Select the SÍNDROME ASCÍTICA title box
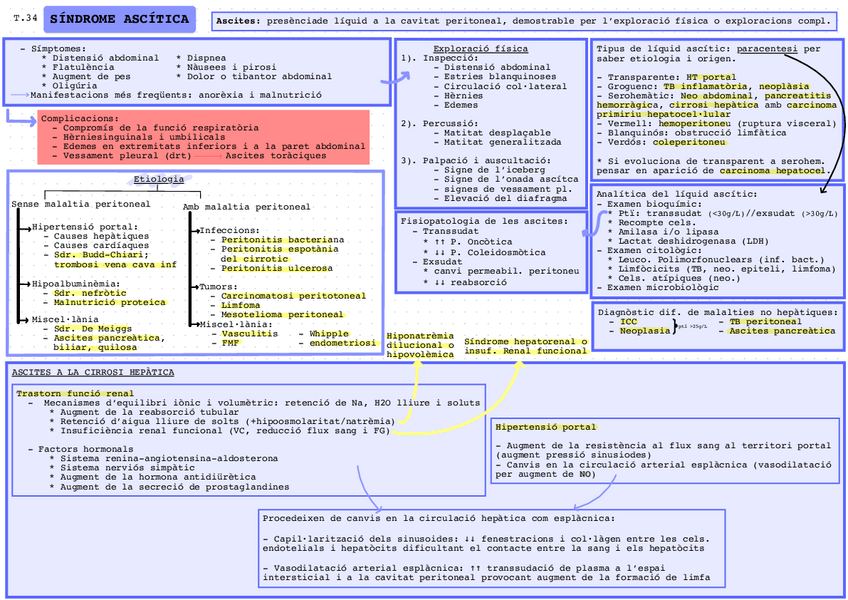 pos(119,20)
